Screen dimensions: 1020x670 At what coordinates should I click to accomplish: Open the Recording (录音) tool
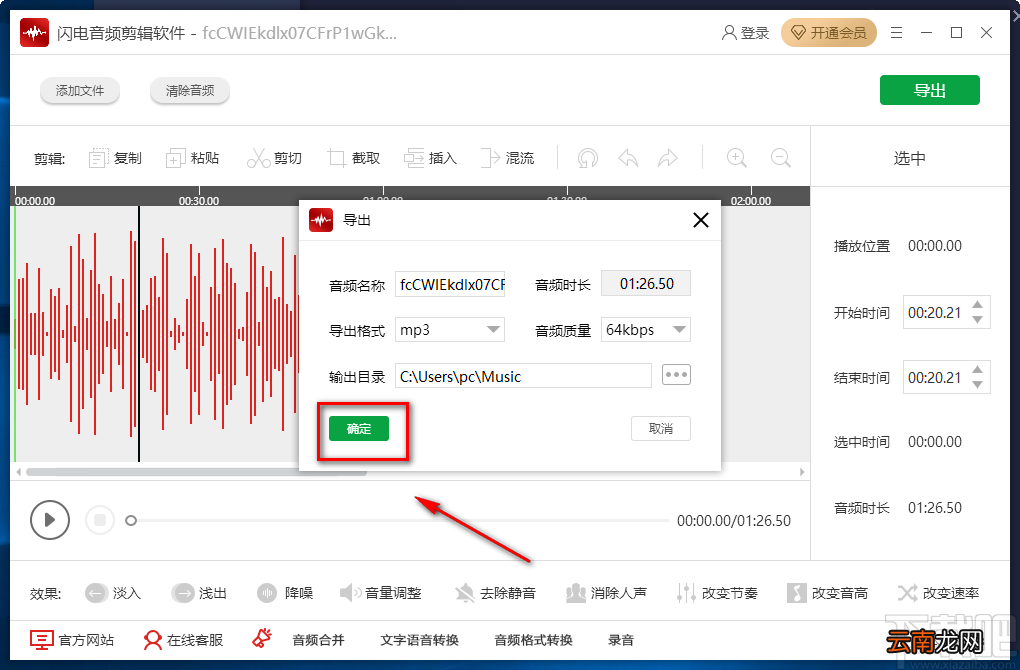621,640
